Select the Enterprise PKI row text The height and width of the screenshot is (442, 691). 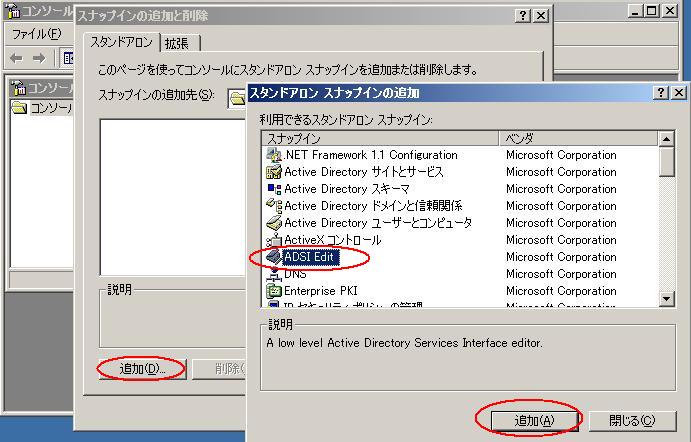pos(320,291)
